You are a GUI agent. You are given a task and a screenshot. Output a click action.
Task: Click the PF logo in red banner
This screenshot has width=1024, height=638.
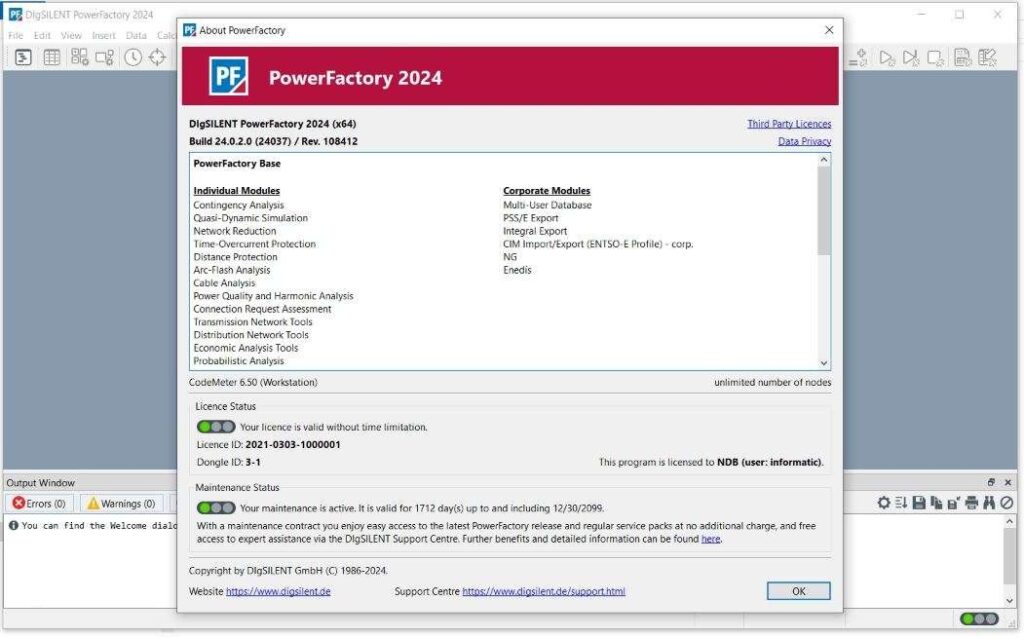tap(228, 76)
